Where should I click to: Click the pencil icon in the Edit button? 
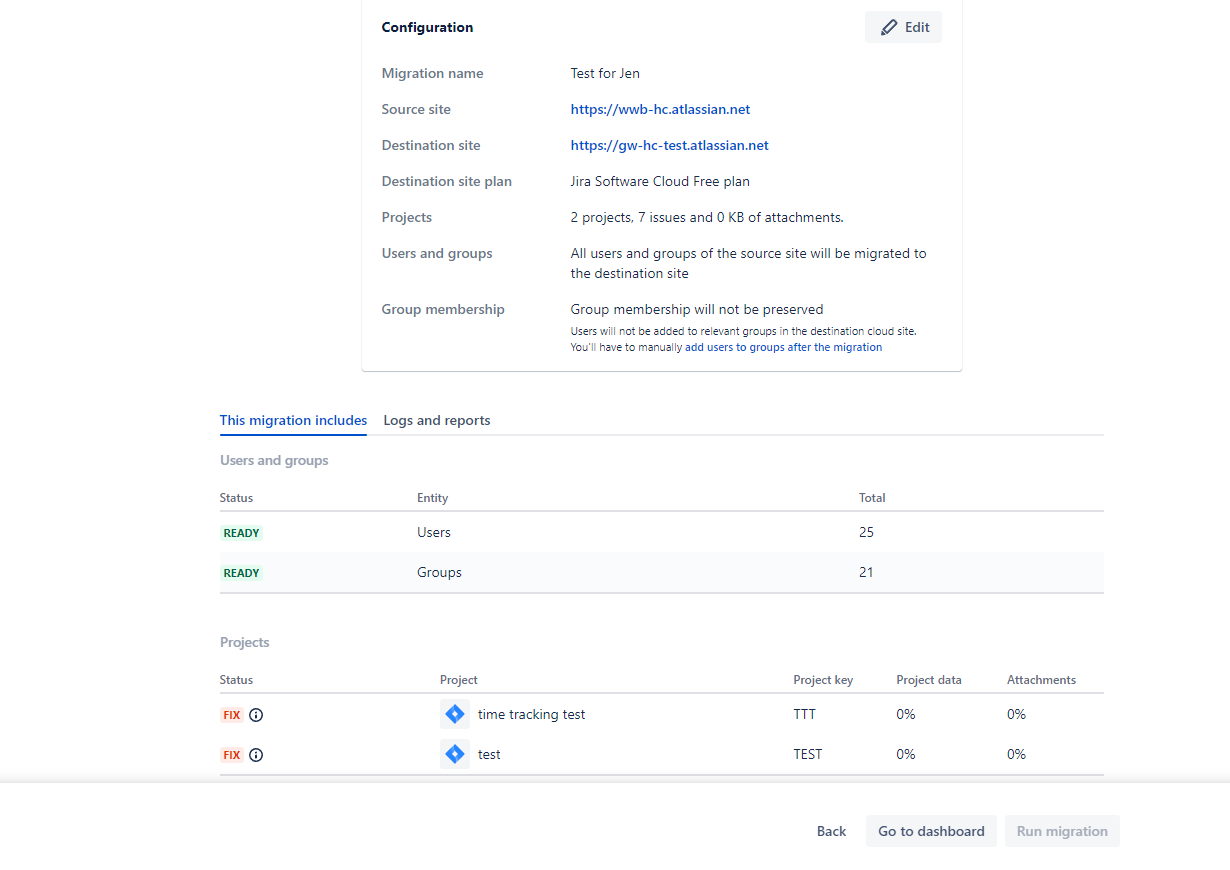(889, 28)
